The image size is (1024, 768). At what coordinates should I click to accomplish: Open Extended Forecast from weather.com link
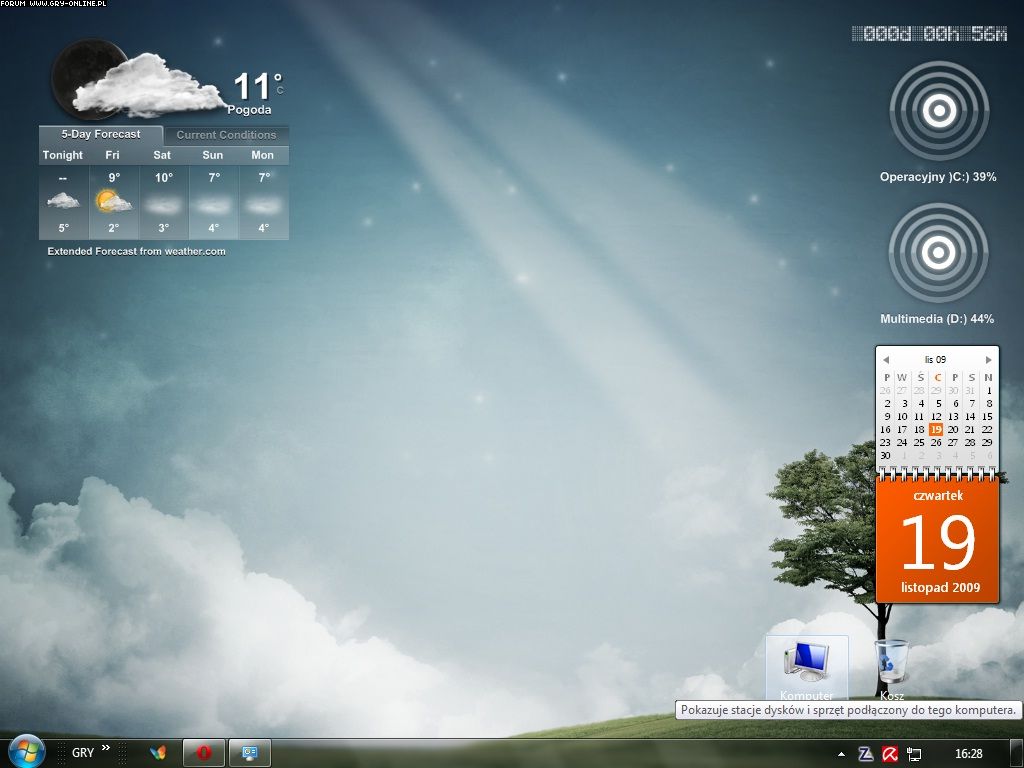pyautogui.click(x=136, y=252)
